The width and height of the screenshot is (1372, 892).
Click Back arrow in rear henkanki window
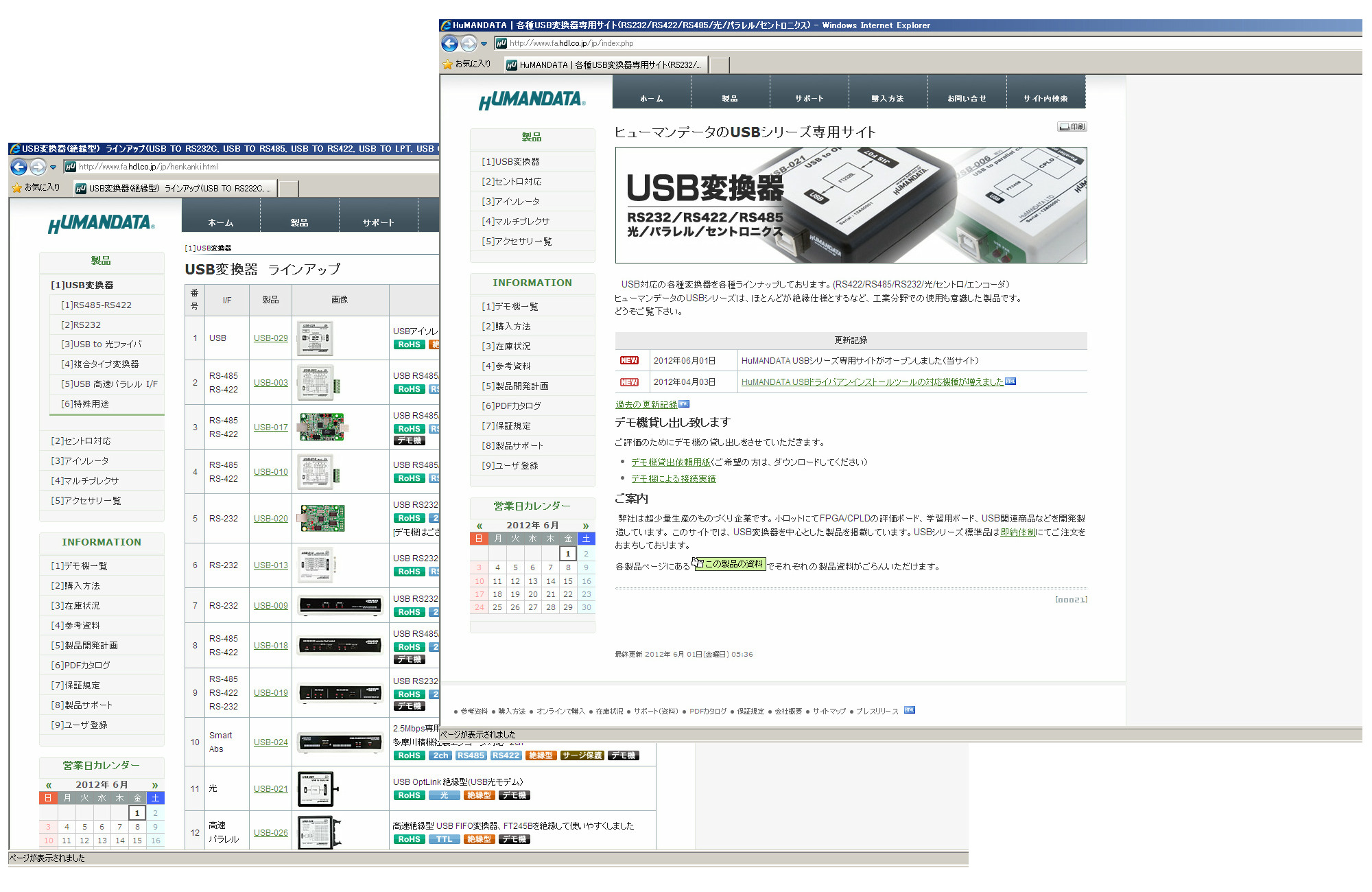click(19, 167)
